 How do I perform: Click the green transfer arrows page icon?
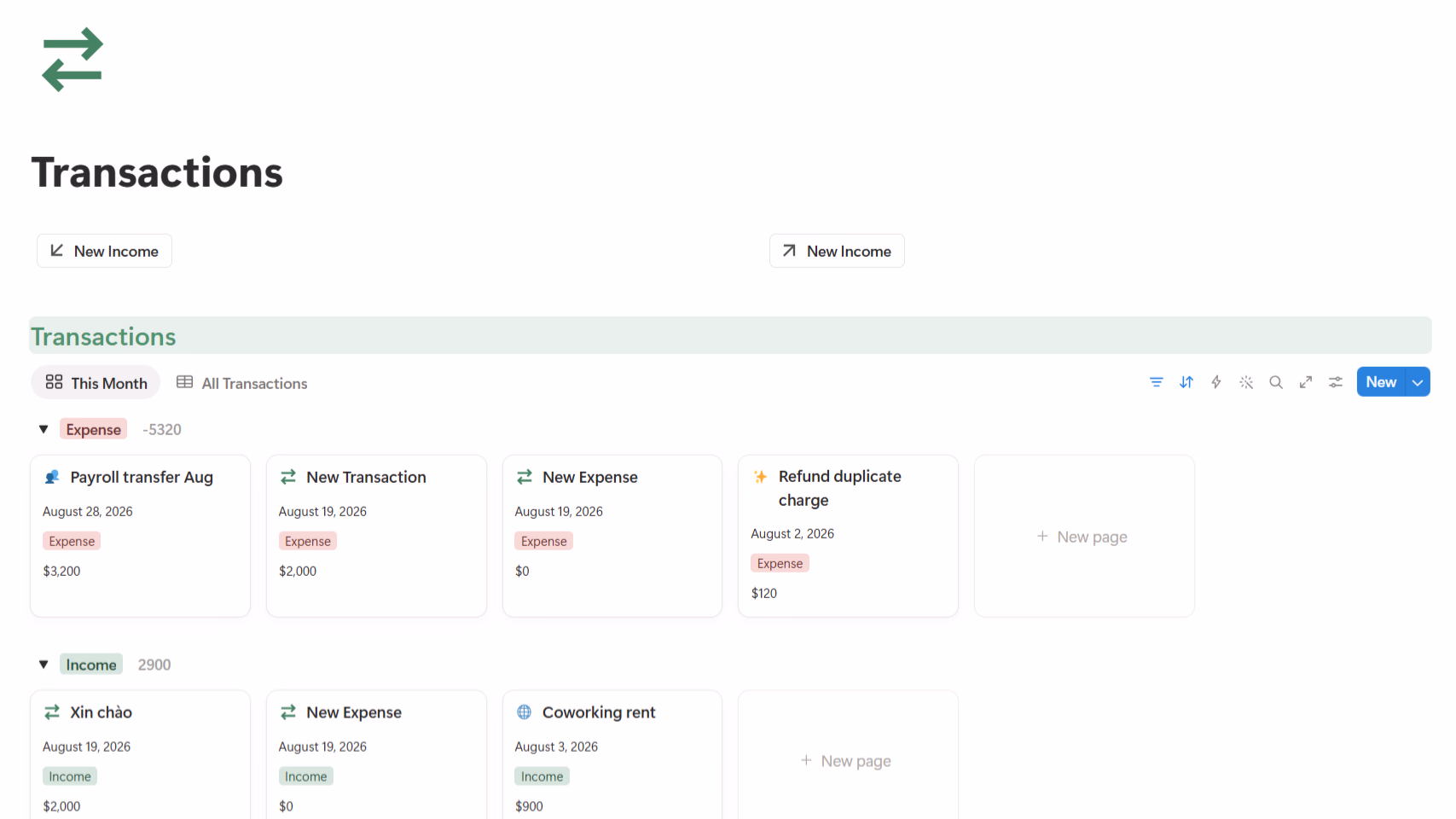pyautogui.click(x=73, y=60)
